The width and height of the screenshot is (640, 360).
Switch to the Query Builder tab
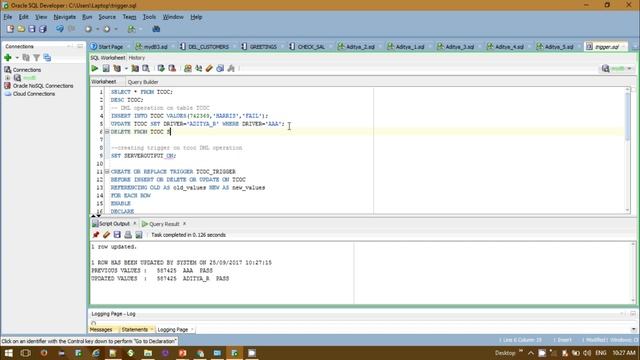click(x=143, y=82)
